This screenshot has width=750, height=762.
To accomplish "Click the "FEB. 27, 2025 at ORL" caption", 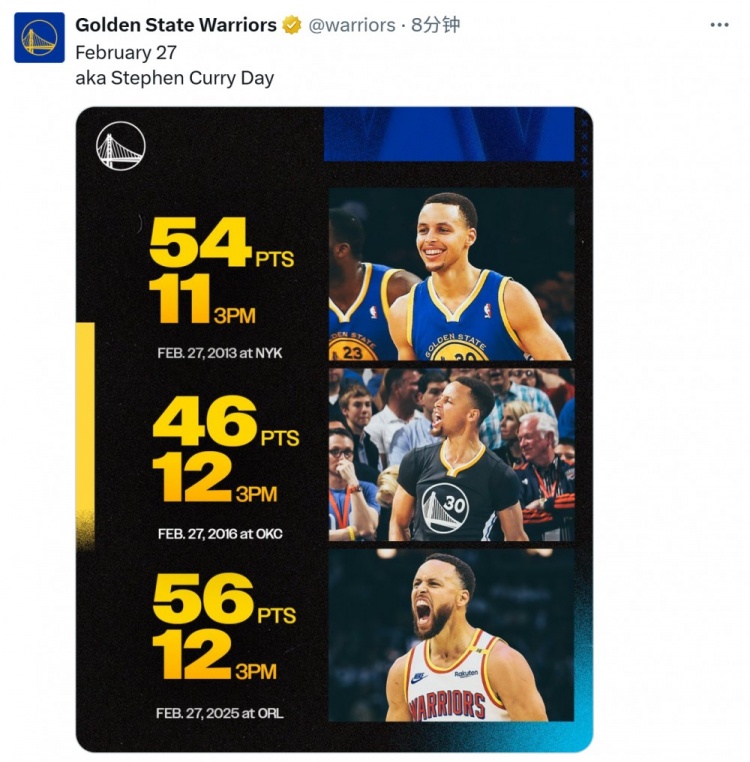I will pos(220,714).
